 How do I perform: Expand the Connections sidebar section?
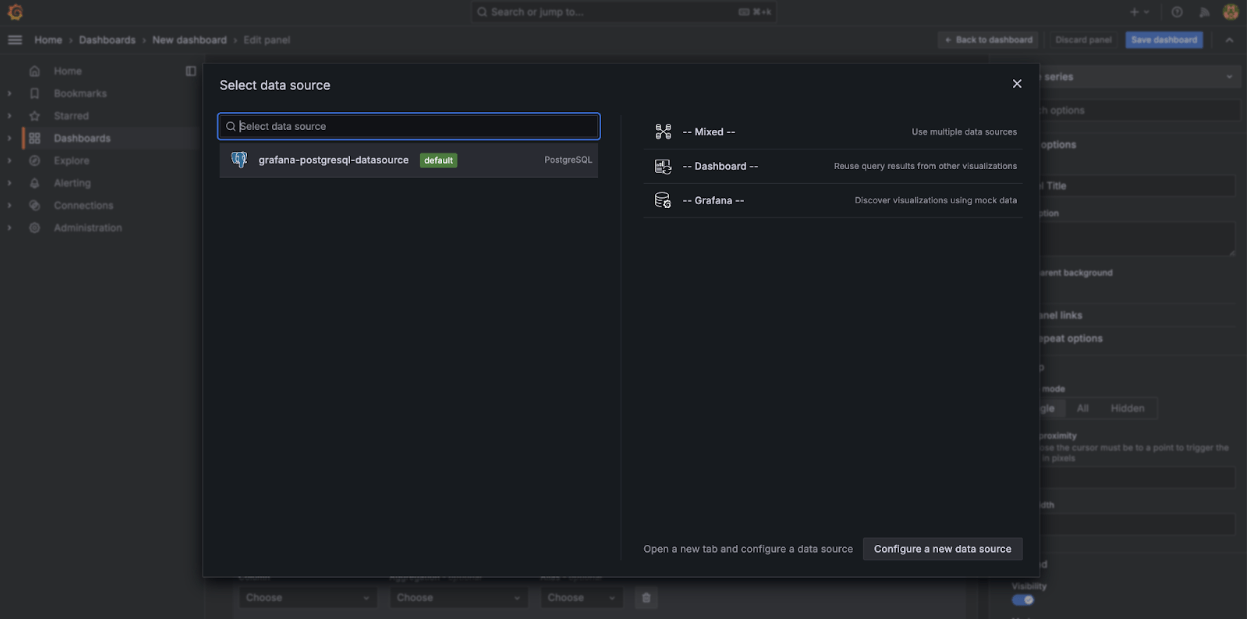[x=10, y=205]
